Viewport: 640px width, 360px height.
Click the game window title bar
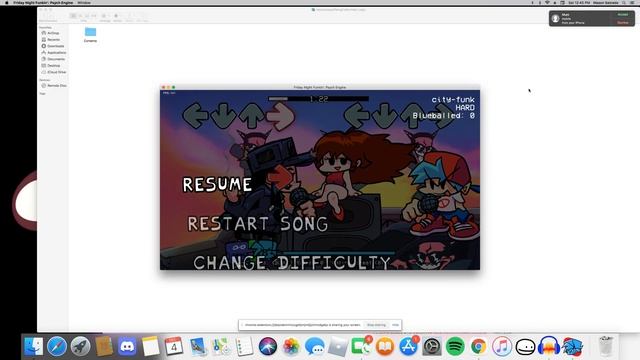point(320,87)
